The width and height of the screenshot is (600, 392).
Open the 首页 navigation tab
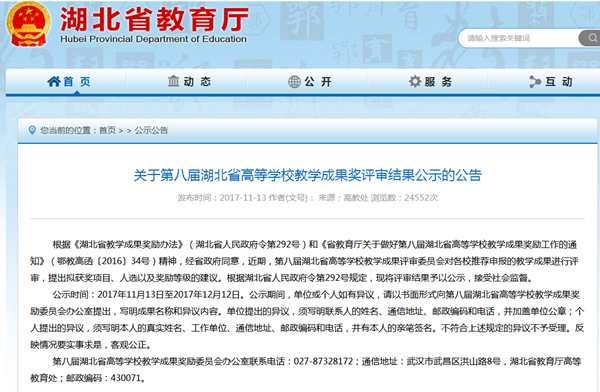[69, 82]
